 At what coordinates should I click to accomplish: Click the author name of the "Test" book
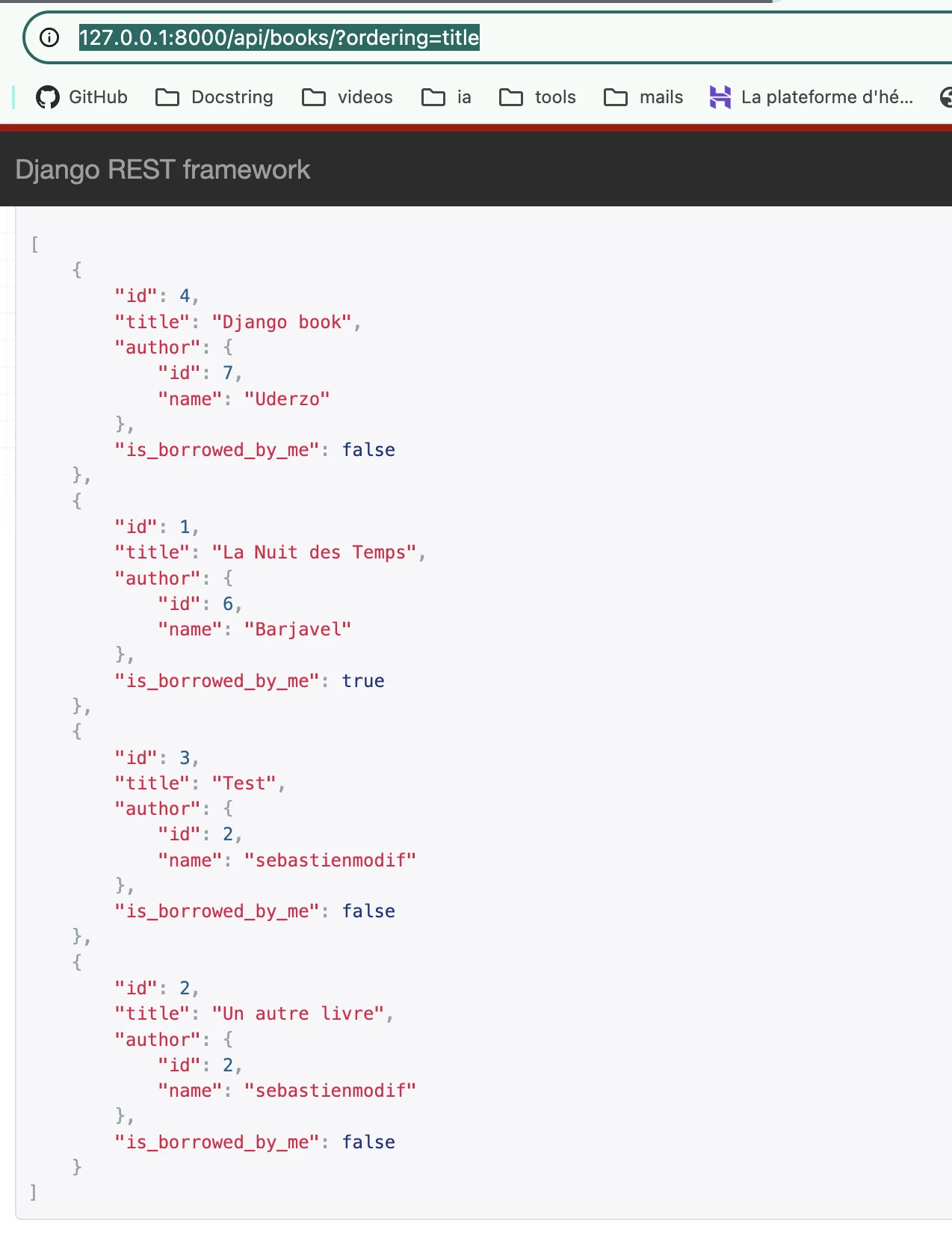(330, 861)
